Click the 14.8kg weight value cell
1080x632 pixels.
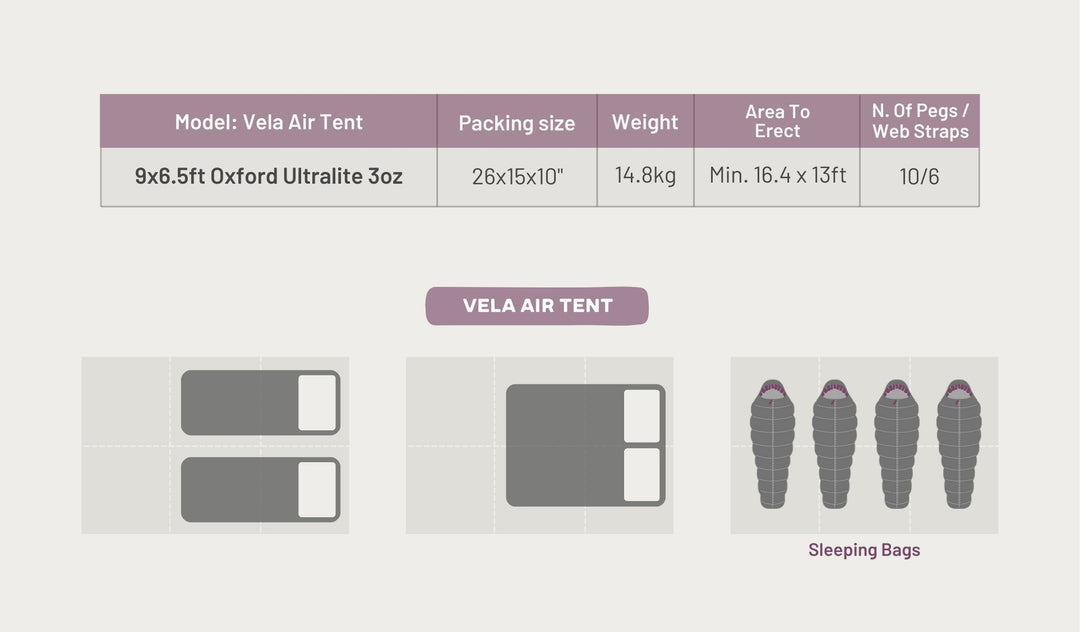coord(645,176)
